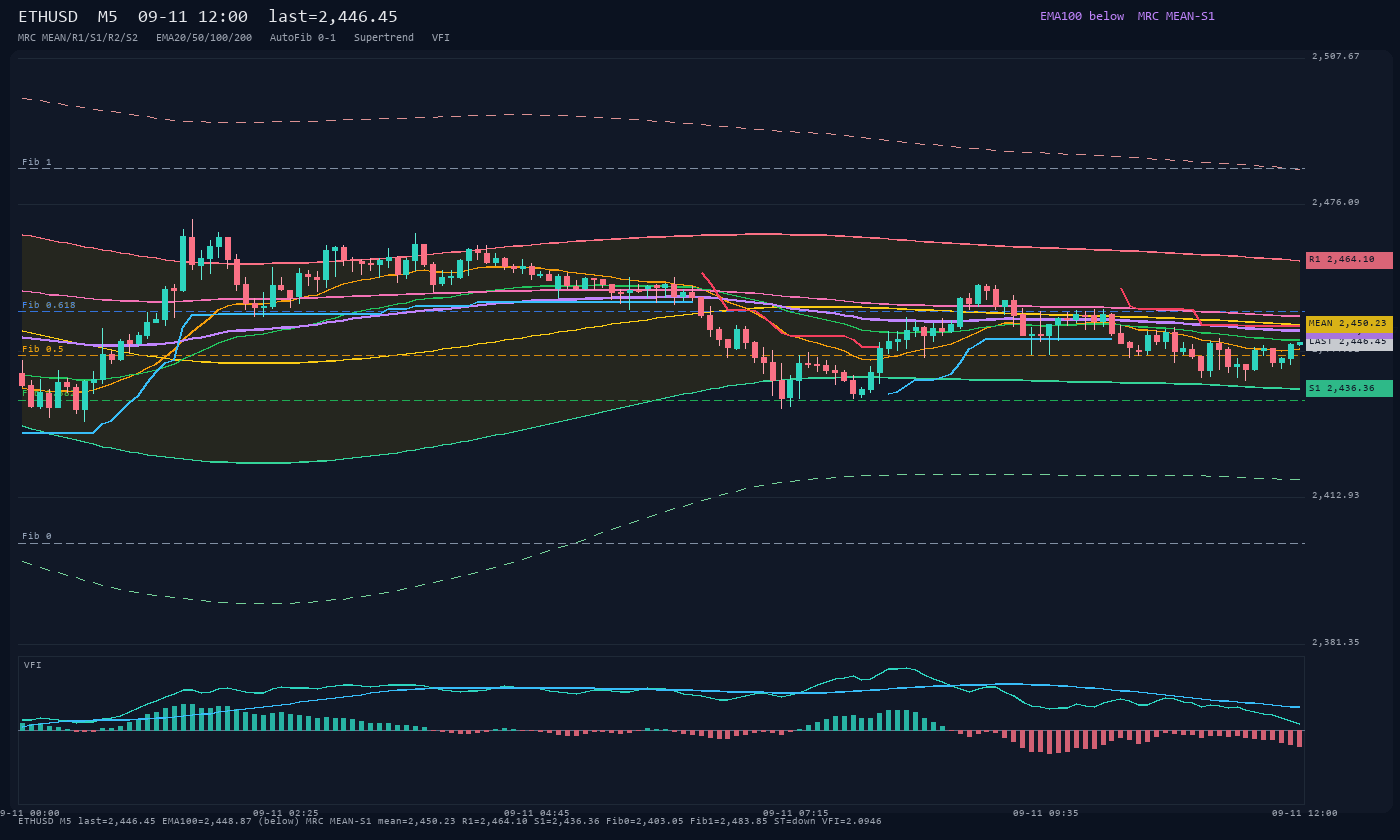Click the 2,381.35 price axis label
1400x840 pixels.
(1336, 642)
